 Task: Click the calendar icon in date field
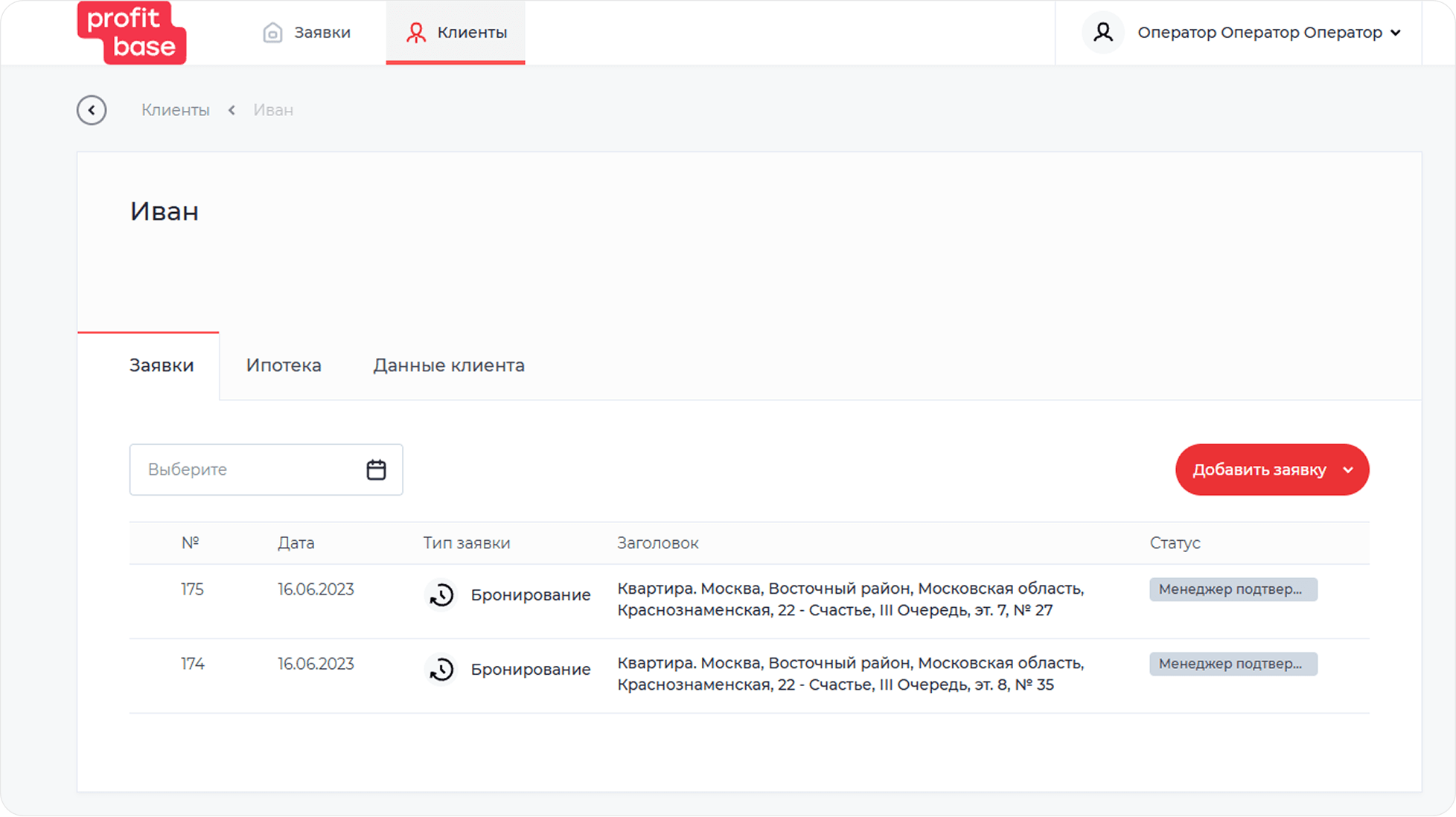[376, 470]
